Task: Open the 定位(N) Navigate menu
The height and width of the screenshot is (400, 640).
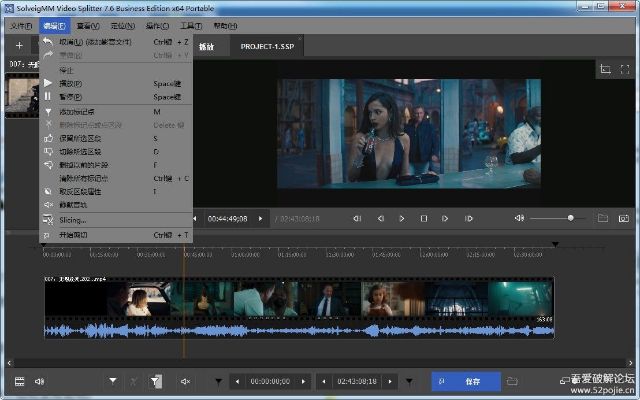Action: pos(122,26)
